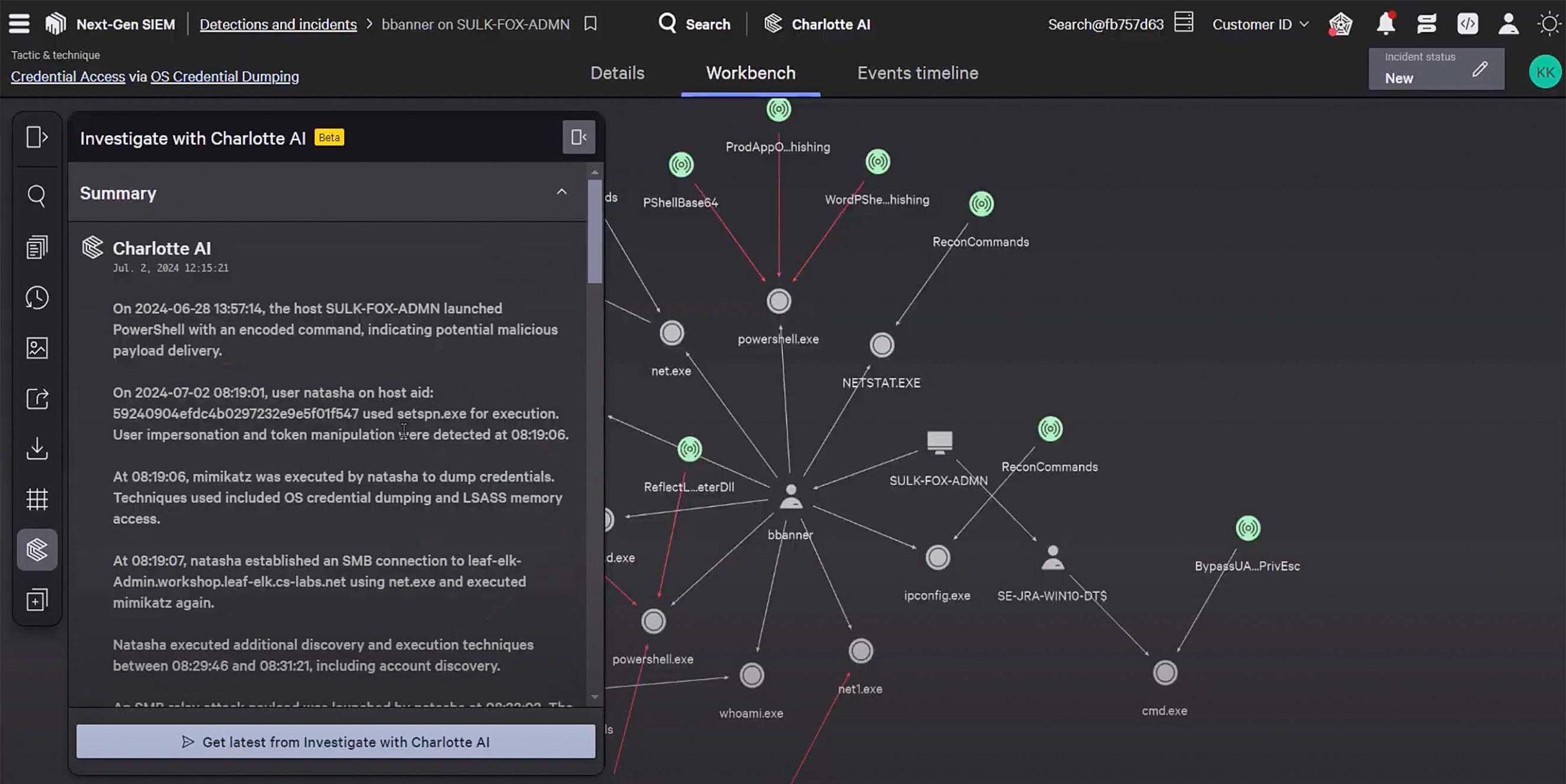This screenshot has height=784, width=1566.
Task: Select the NETSTAT.EXE process node
Action: pyautogui.click(x=881, y=345)
